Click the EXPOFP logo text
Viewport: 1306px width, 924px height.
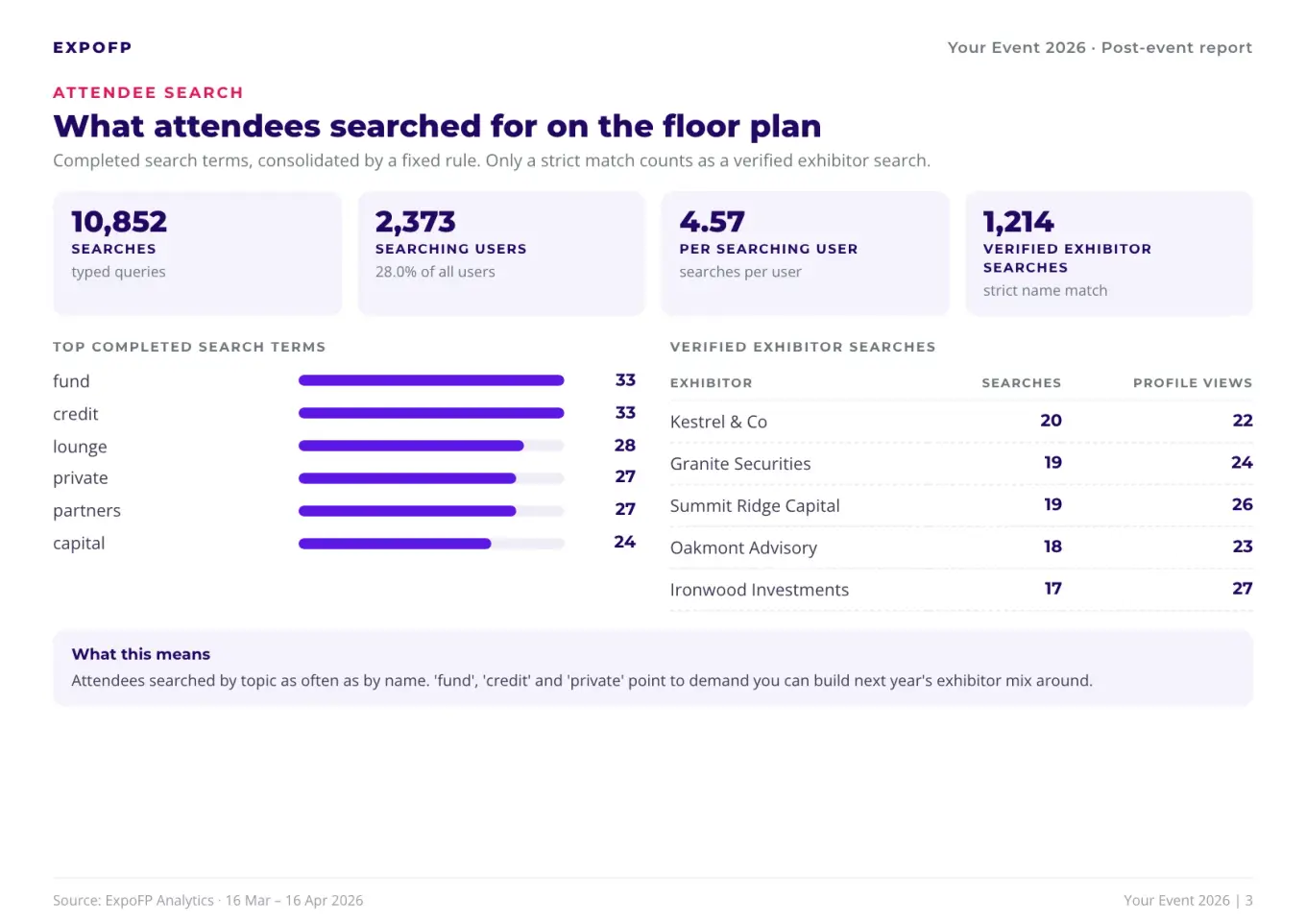(92, 47)
